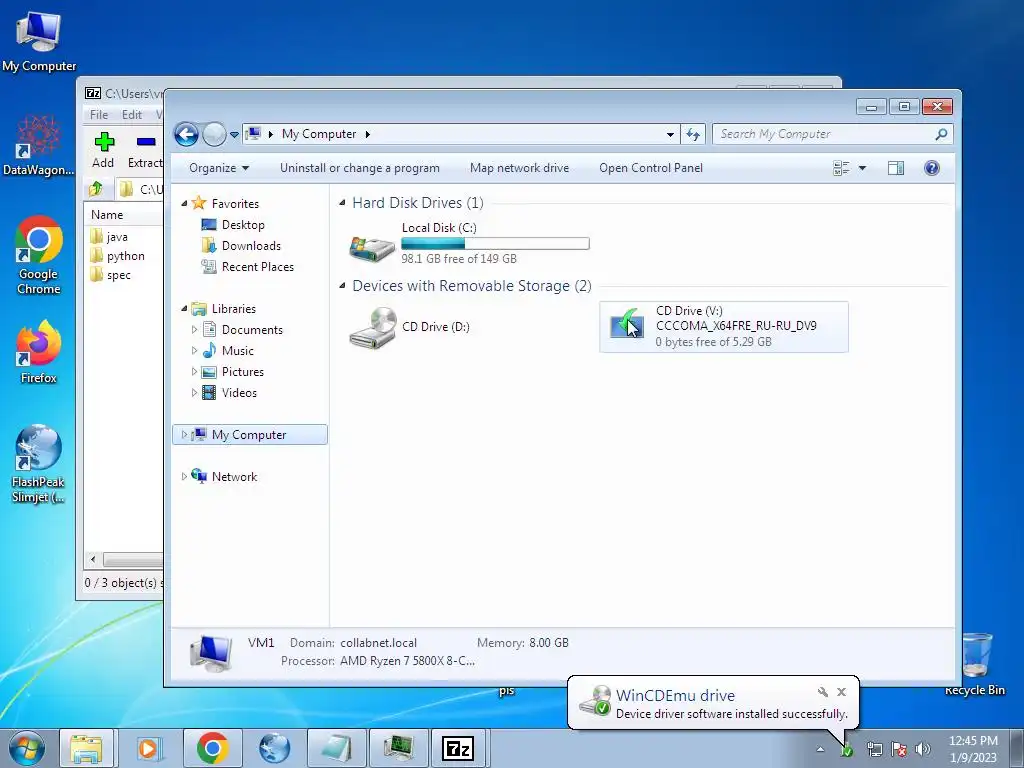Change view icon button

pos(841,168)
